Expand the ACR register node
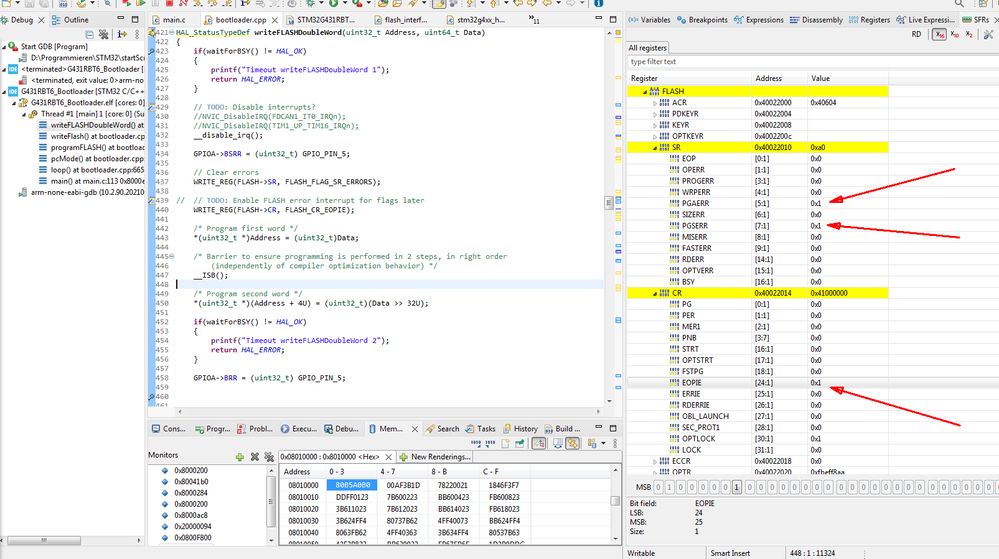999x559 pixels. 655,103
